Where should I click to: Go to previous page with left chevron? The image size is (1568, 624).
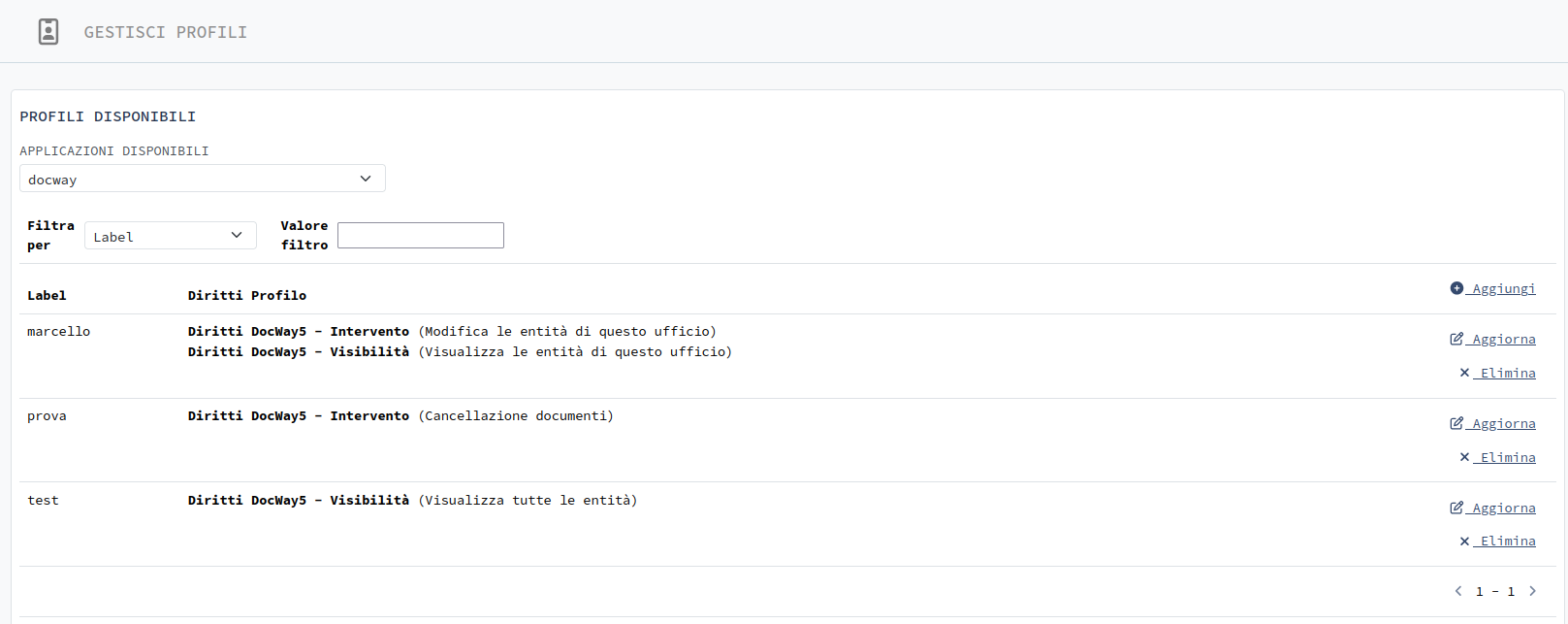(1458, 591)
